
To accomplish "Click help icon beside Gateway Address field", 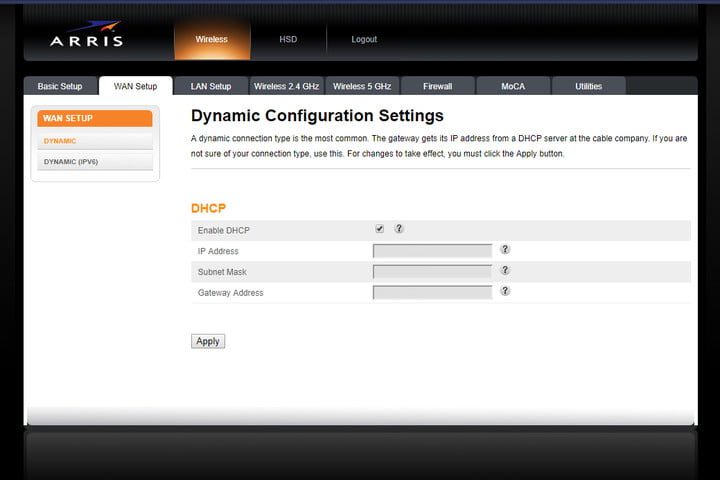I will click(505, 292).
